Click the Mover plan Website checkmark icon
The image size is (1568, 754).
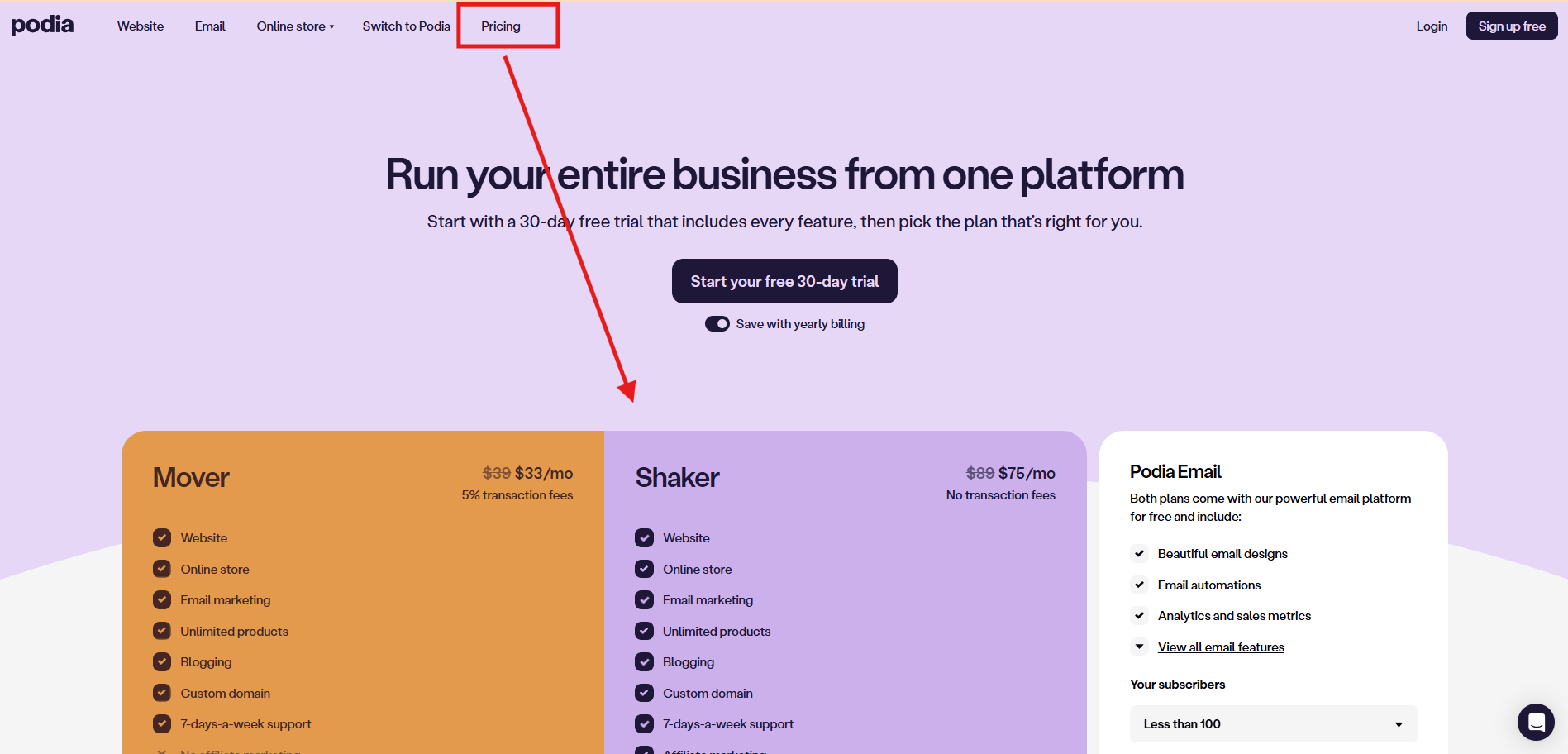coord(162,538)
